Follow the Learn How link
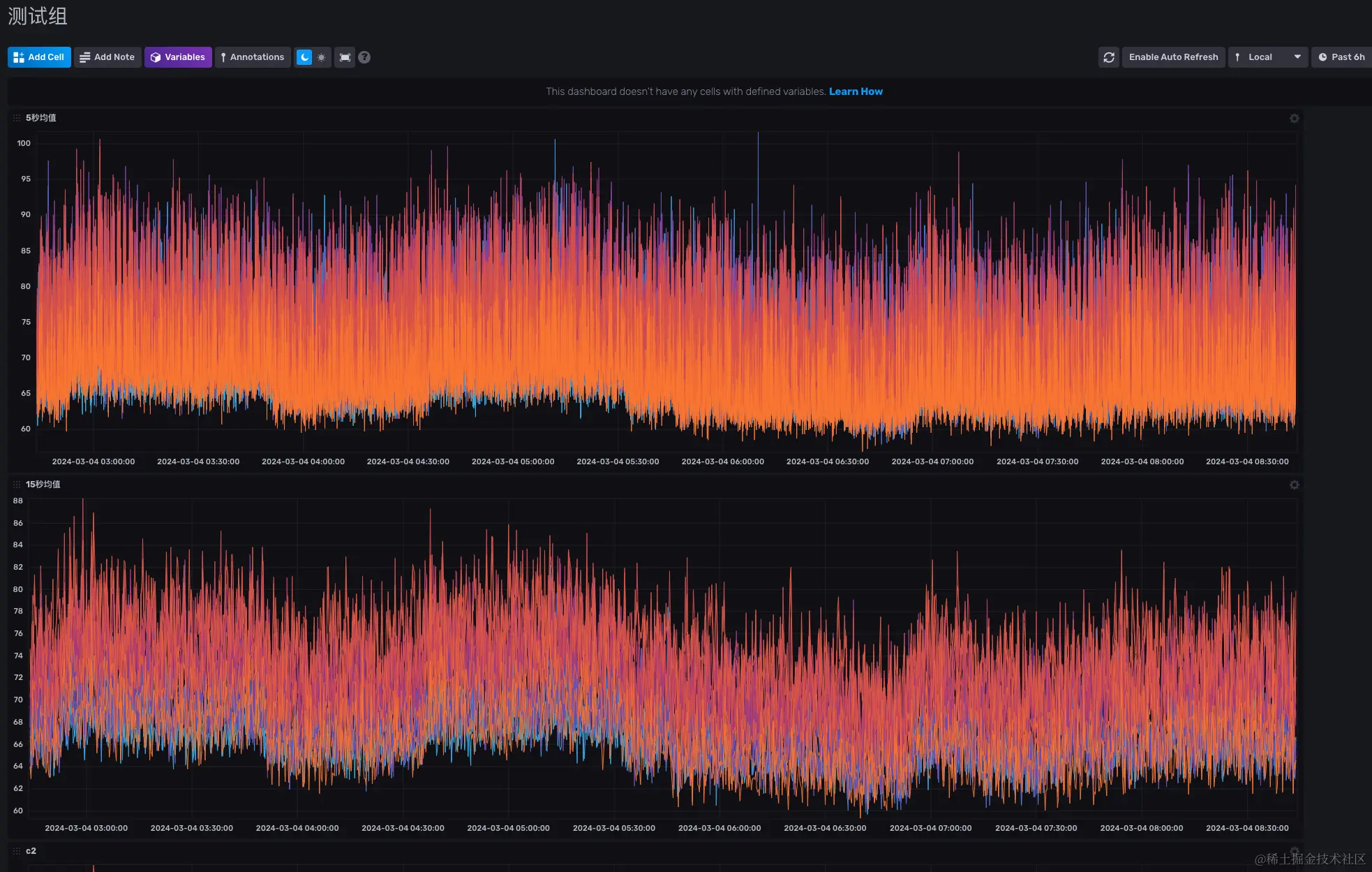This screenshot has height=872, width=1372. coord(856,91)
